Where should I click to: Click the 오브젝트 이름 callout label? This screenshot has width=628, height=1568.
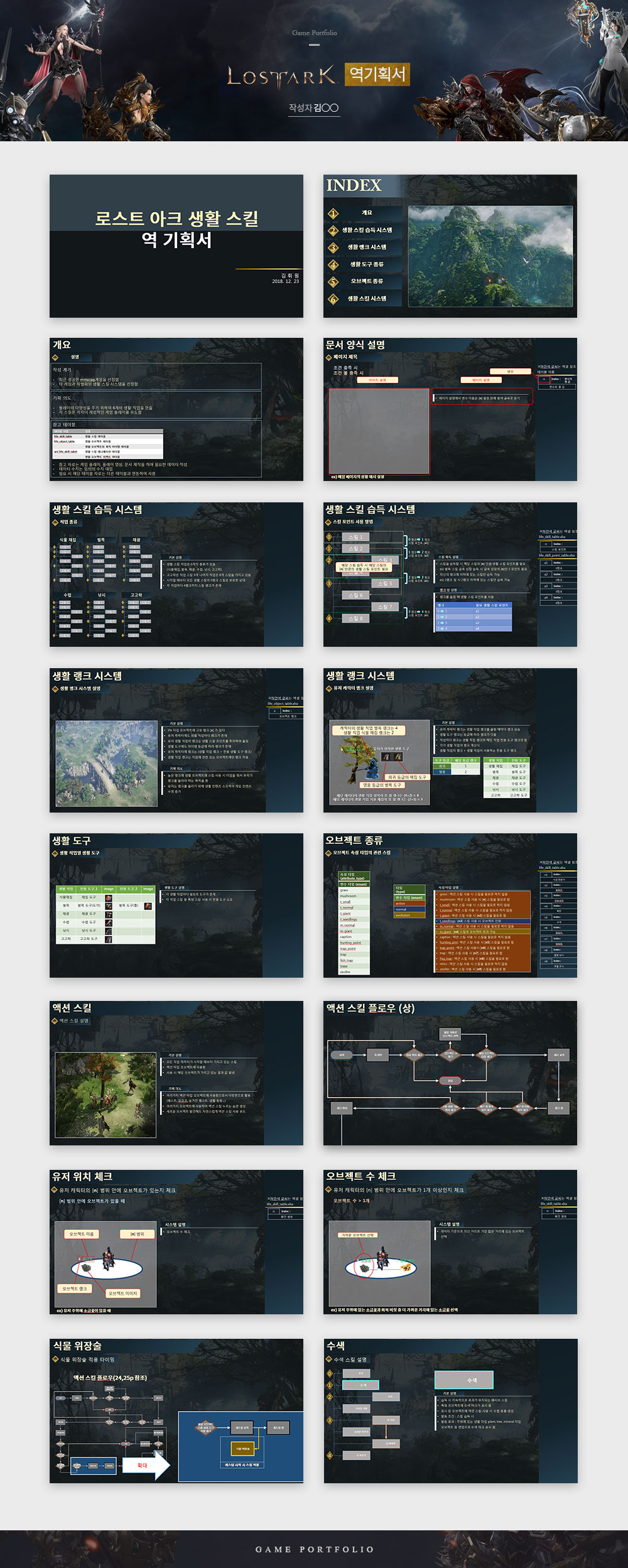pyautogui.click(x=82, y=1234)
